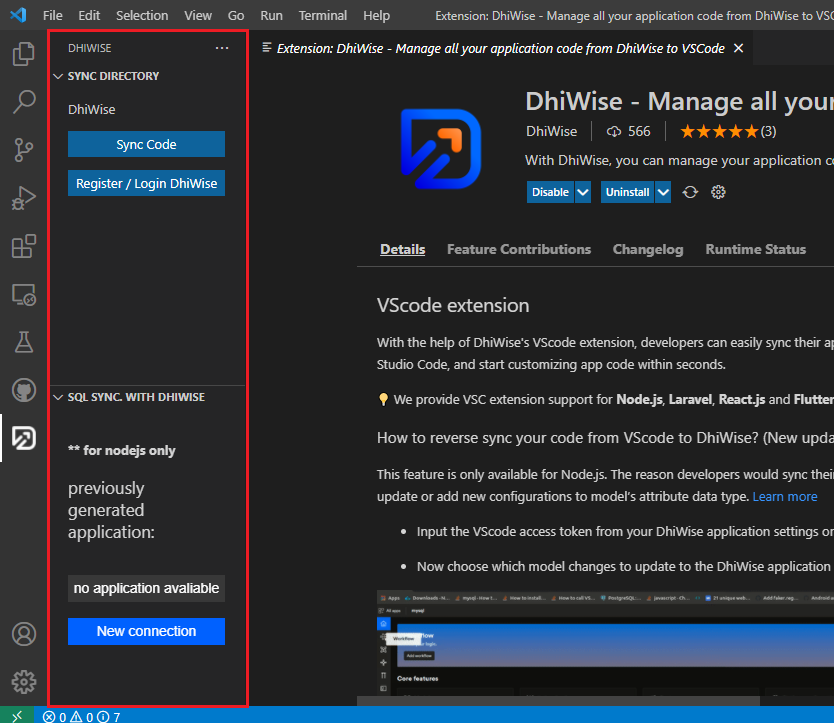Select the Extension: DhiWise editor tab

(x=500, y=48)
